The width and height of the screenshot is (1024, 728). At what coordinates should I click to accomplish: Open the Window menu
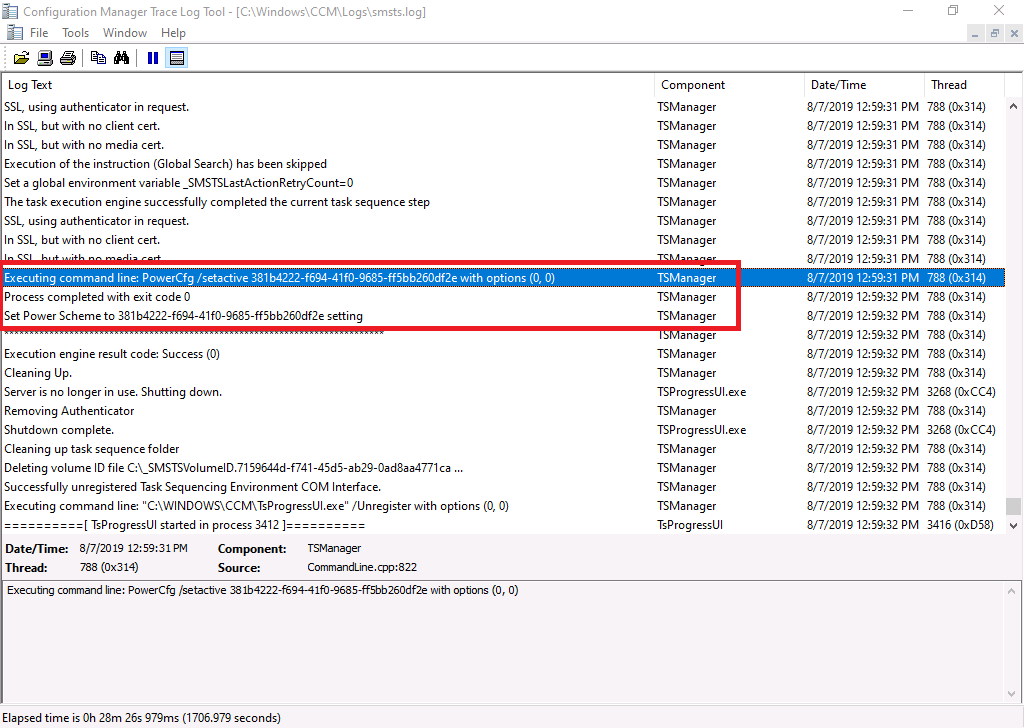pos(125,33)
